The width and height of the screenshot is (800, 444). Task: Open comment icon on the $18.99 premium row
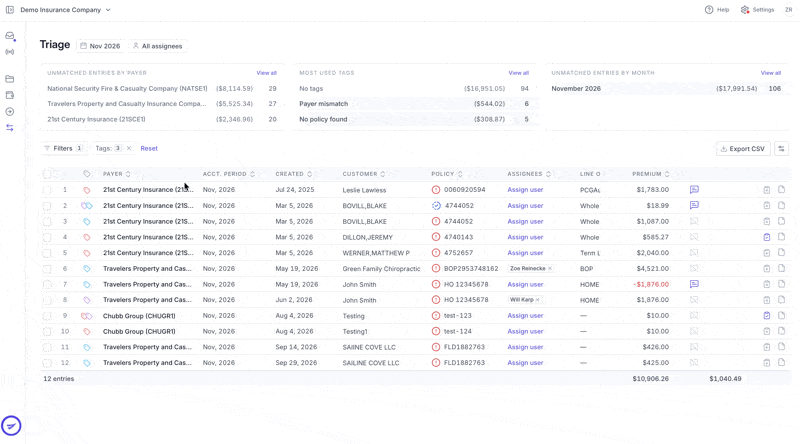tap(694, 205)
